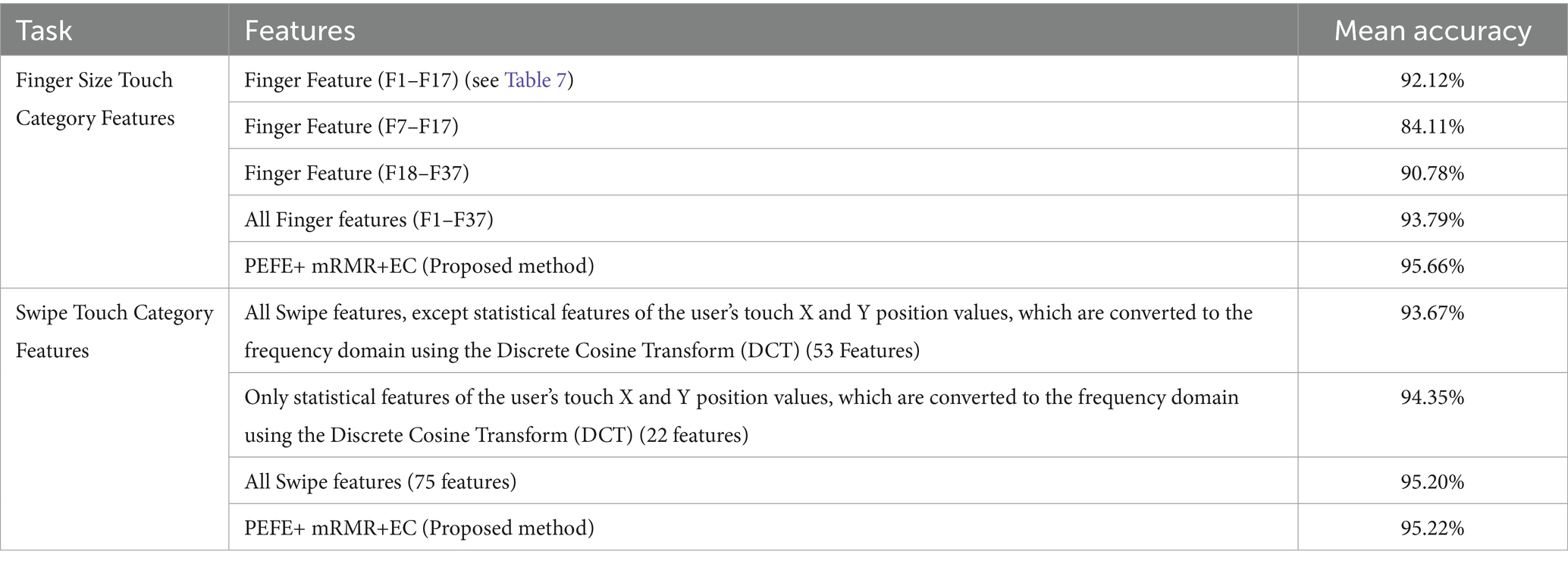Screen dimensions: 1568x564
Task: Select the Swipe Touch Category Features cell
Action: click(x=114, y=331)
